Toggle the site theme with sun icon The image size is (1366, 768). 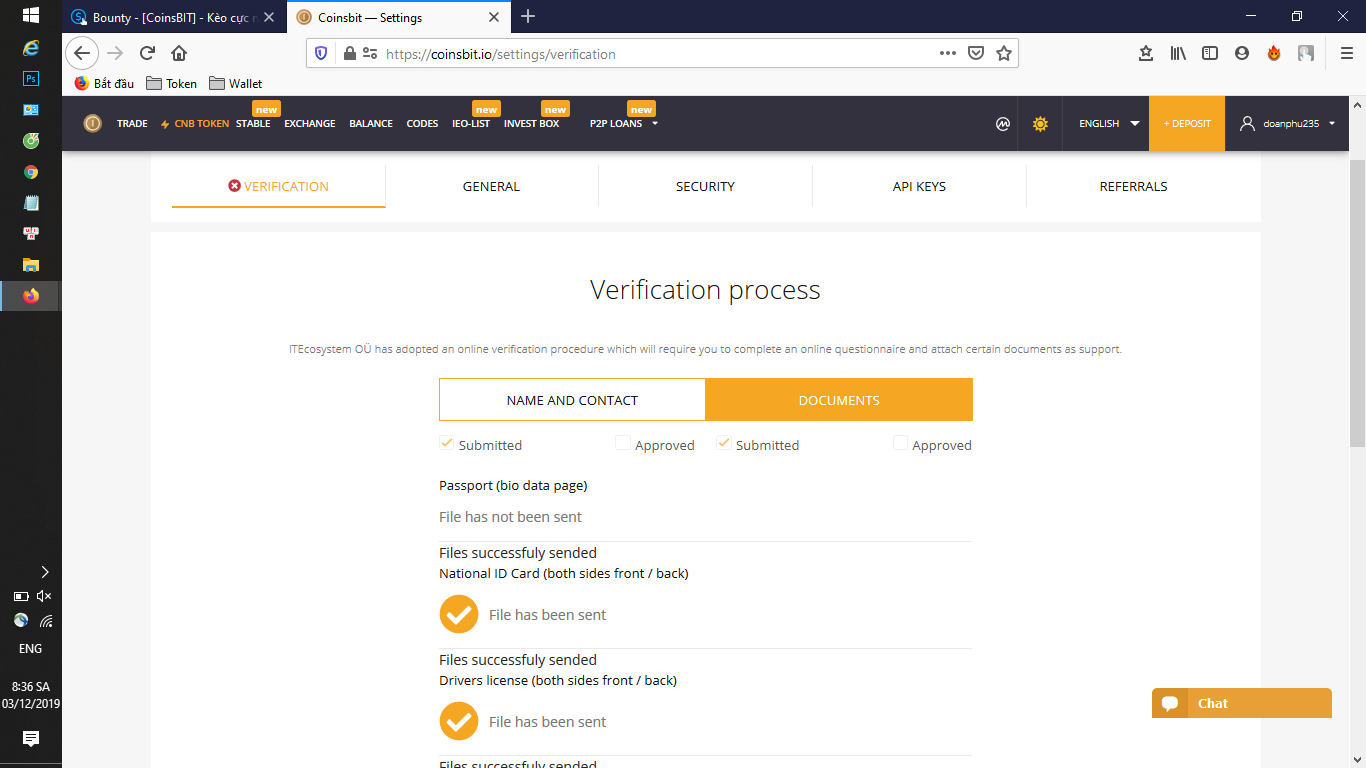pos(1040,124)
